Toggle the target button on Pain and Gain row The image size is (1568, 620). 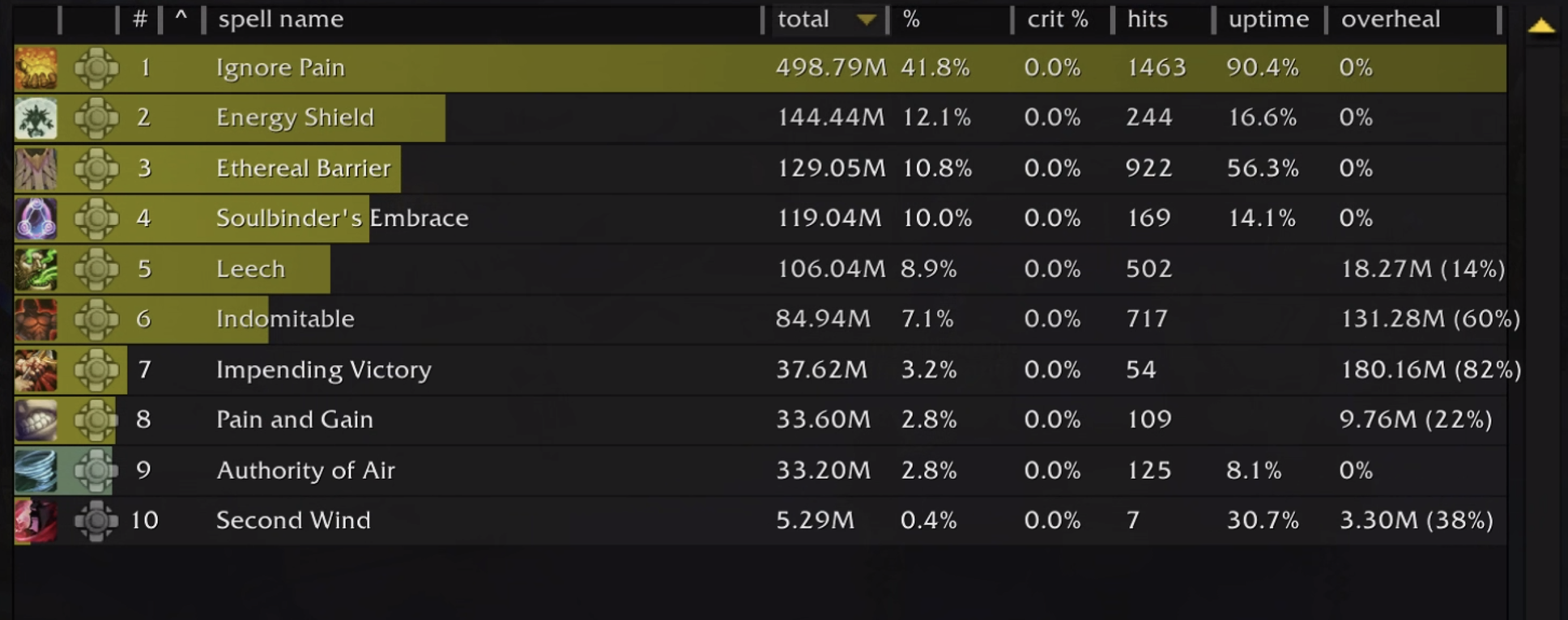point(96,420)
